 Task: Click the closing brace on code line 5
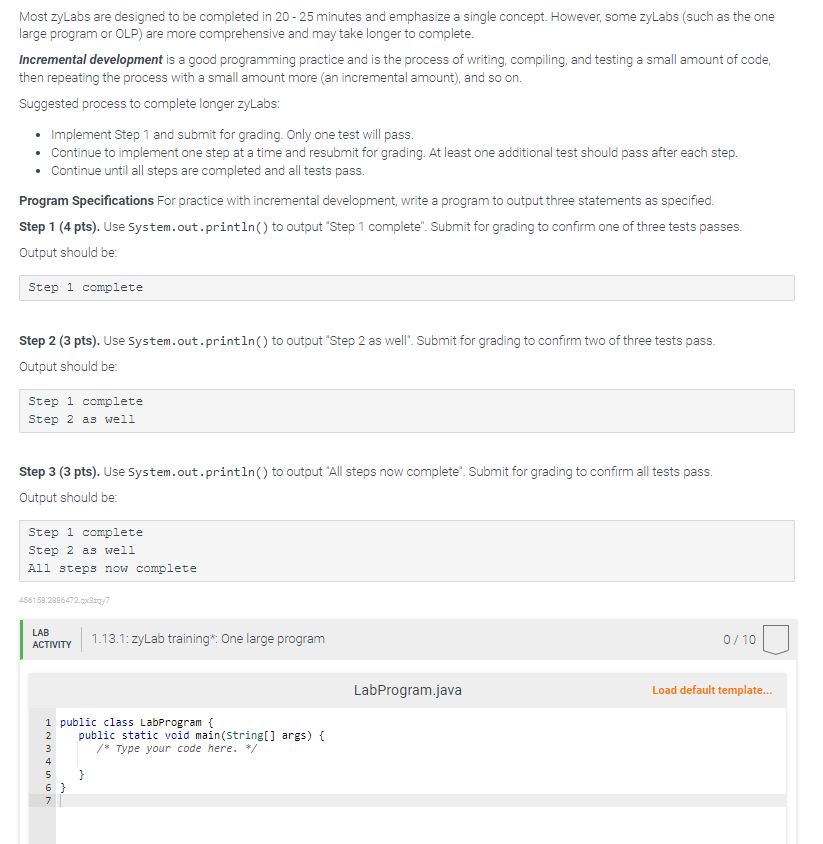[82, 775]
